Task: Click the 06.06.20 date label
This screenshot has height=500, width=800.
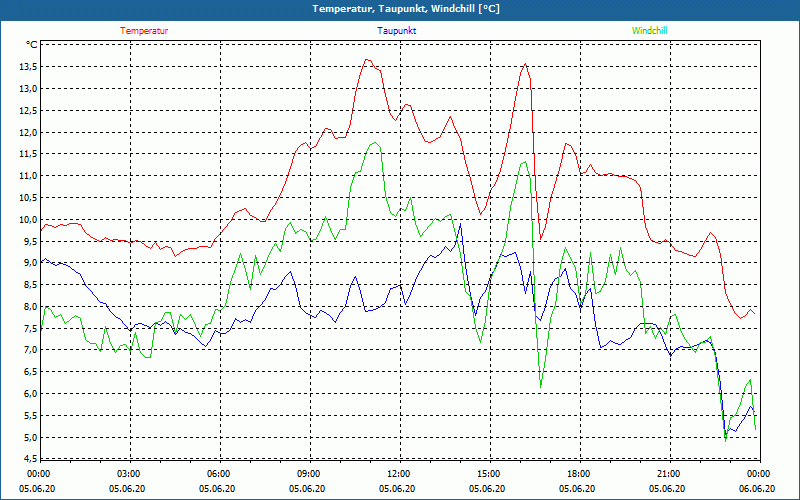Action: [x=757, y=488]
